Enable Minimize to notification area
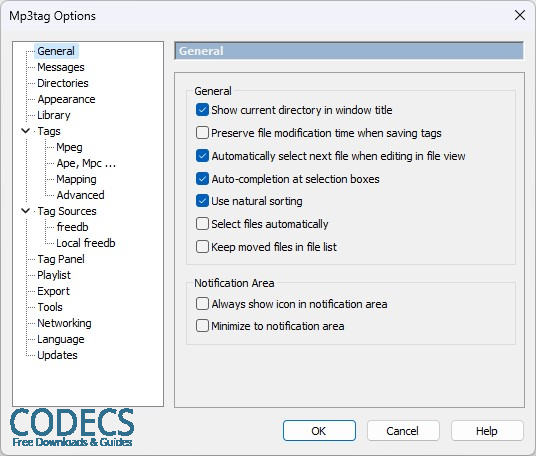The height and width of the screenshot is (456, 536). pyautogui.click(x=202, y=326)
